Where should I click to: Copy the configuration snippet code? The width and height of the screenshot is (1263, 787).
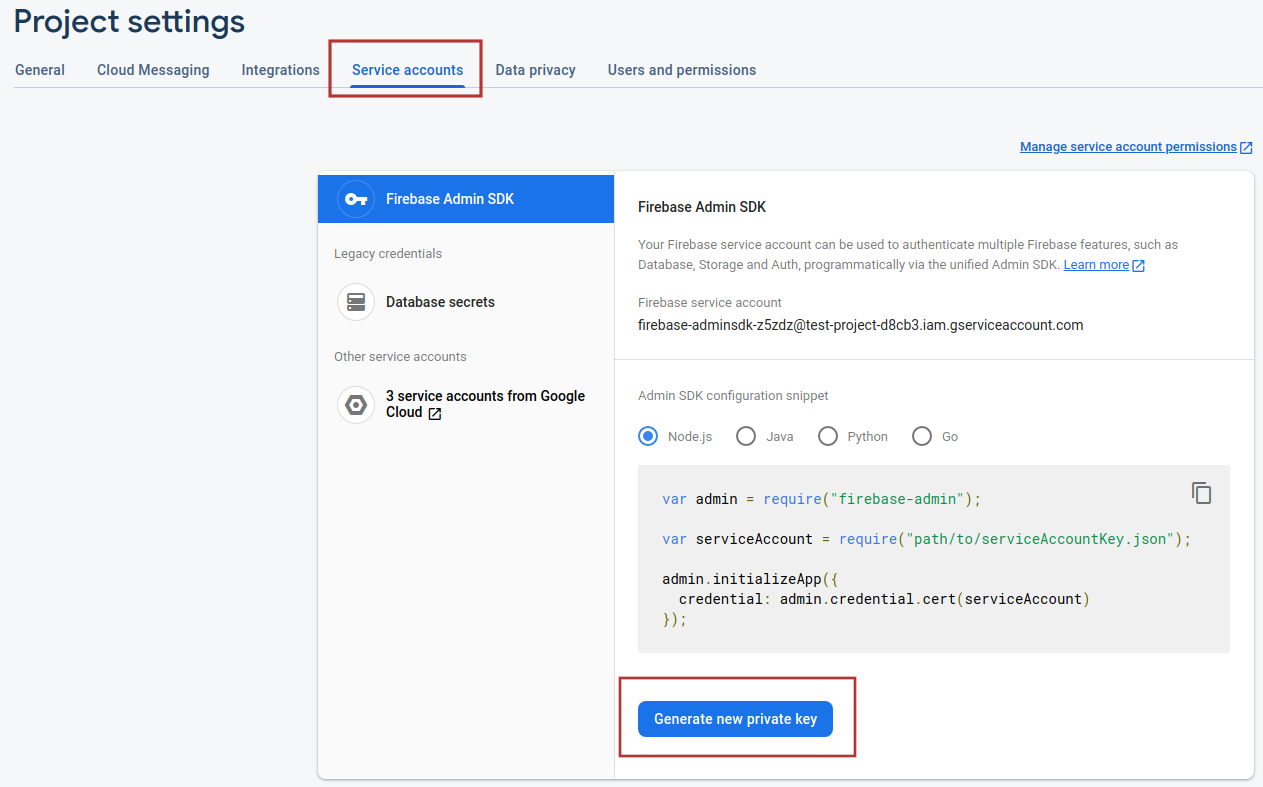[x=1202, y=493]
